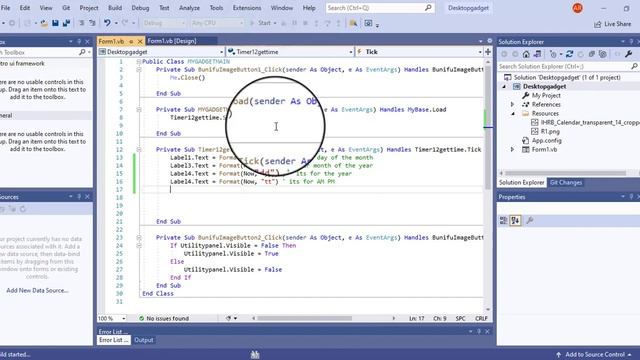Switch to the Output tab
The width and height of the screenshot is (640, 360).
click(144, 340)
